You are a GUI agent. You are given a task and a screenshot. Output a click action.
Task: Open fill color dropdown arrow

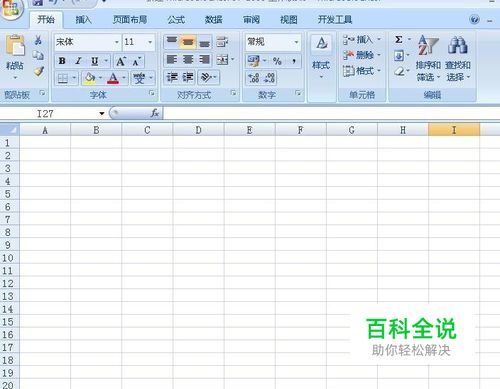100,78
